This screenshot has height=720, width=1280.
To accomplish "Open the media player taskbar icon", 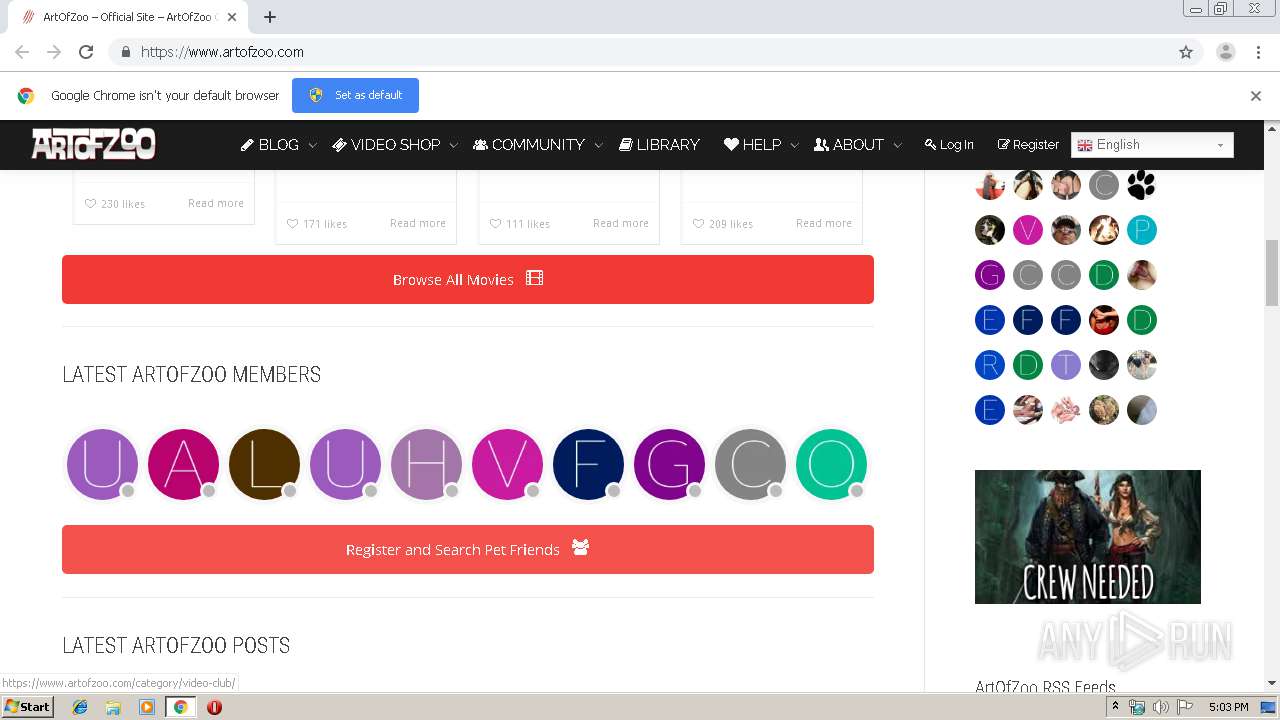I will tap(147, 707).
